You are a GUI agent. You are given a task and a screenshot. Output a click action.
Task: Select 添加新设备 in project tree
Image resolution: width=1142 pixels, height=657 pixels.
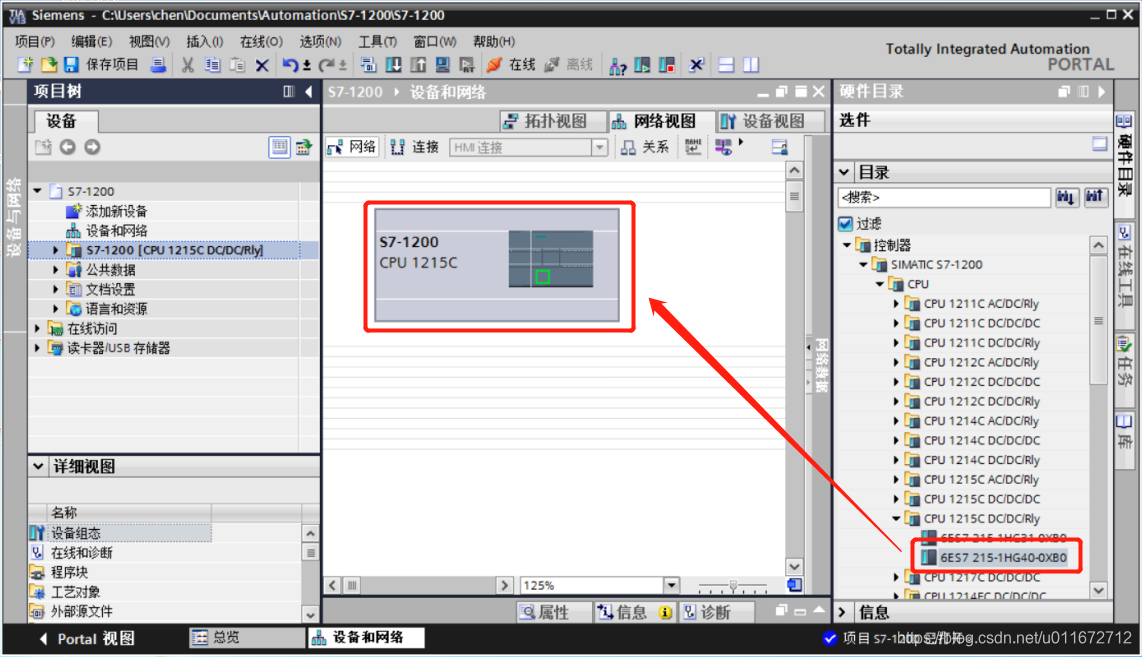point(117,211)
